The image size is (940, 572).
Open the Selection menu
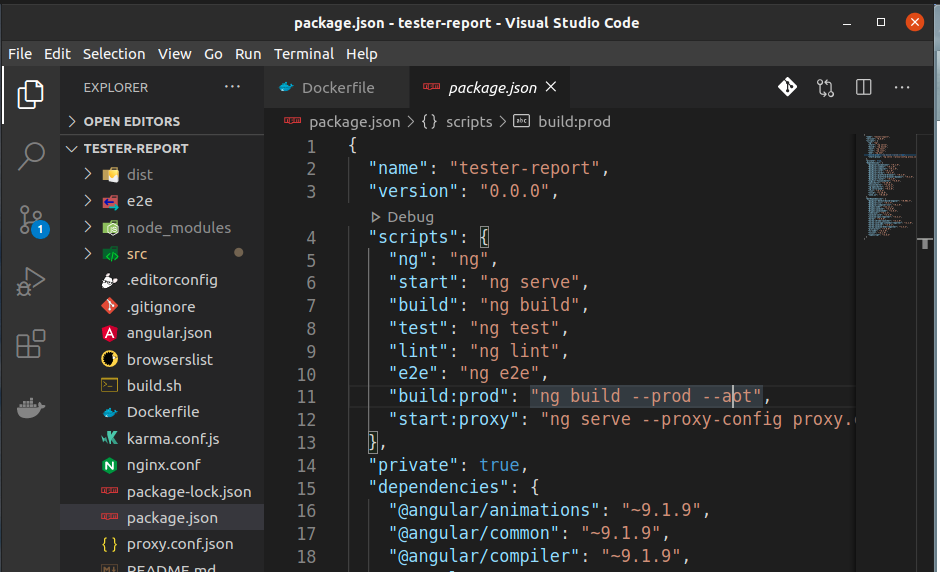114,54
